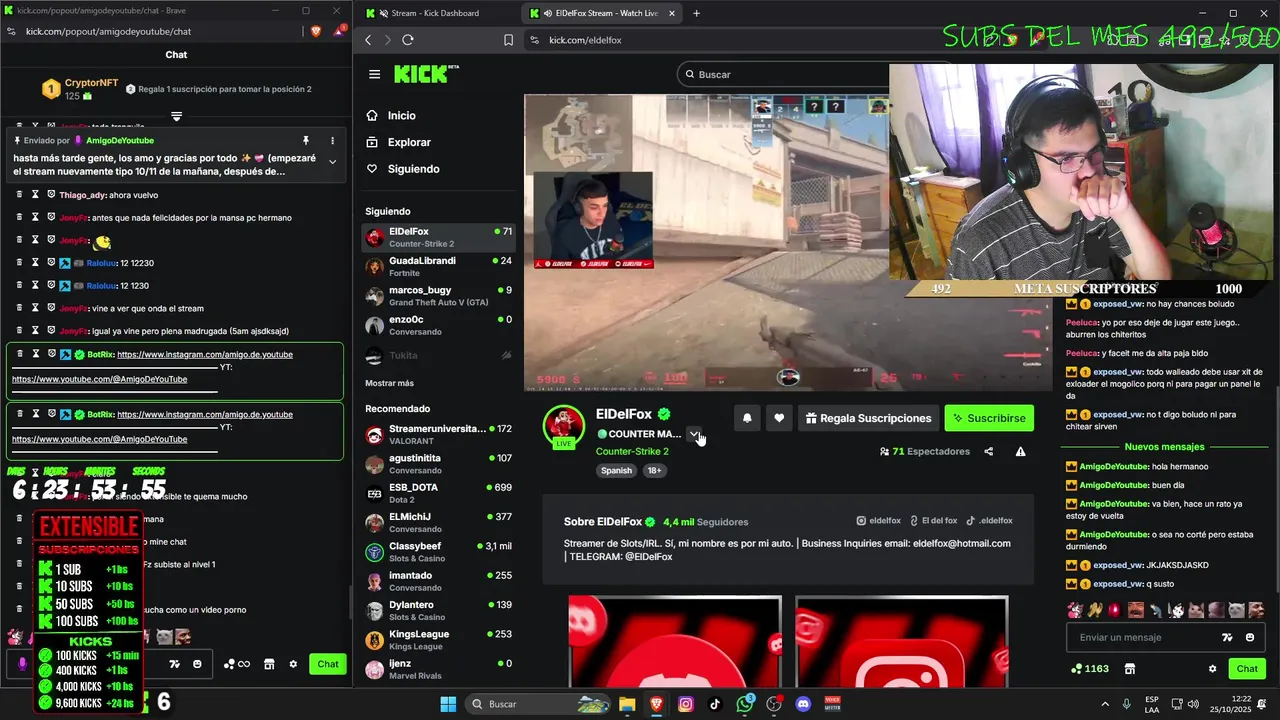The width and height of the screenshot is (1280, 720).
Task: Open KingsLeague recommended channel
Action: click(438, 640)
